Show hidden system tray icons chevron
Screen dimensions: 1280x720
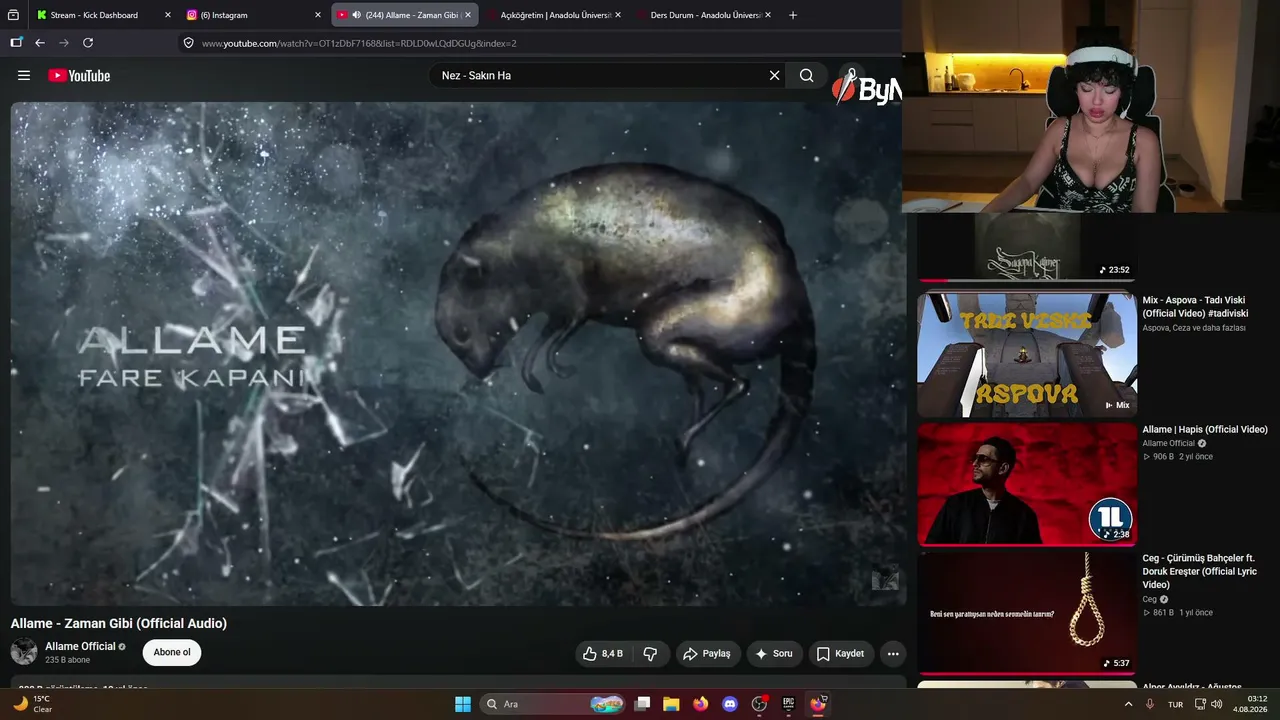[1129, 704]
